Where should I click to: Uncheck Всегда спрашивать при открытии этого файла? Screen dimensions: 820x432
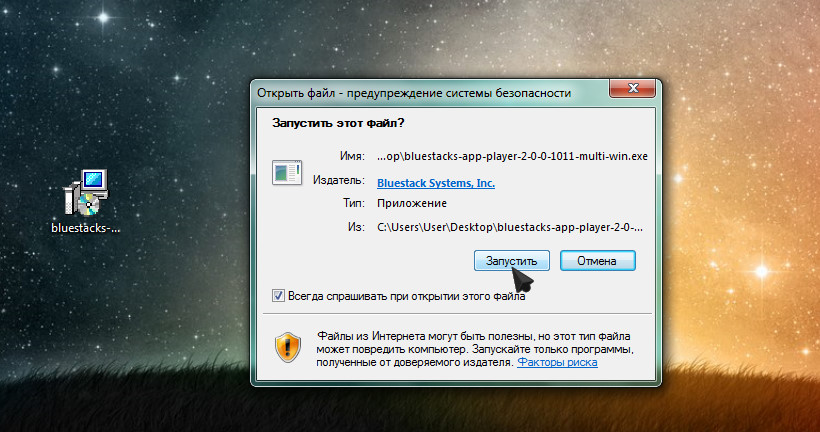(278, 296)
